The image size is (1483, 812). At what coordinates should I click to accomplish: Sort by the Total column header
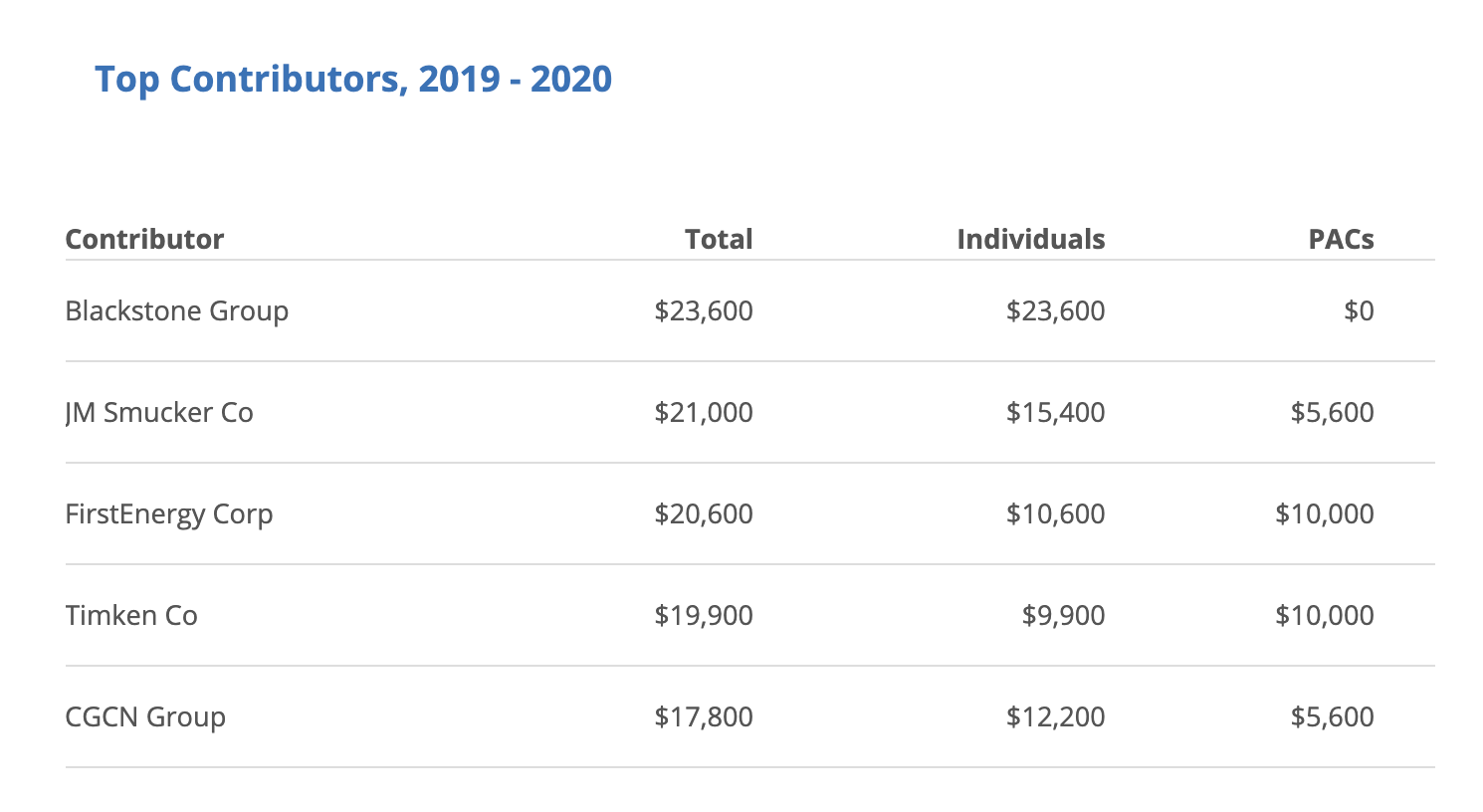719,240
